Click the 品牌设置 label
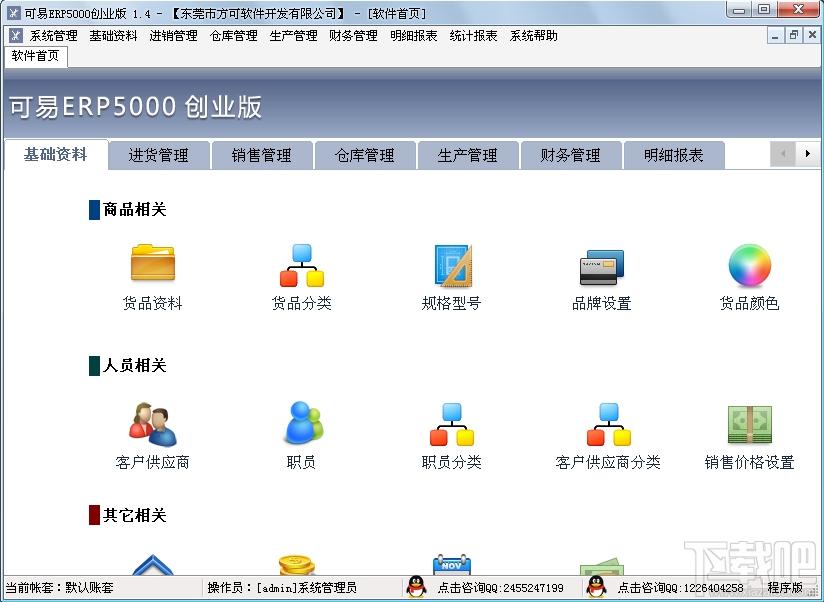824x602 pixels. coord(602,303)
